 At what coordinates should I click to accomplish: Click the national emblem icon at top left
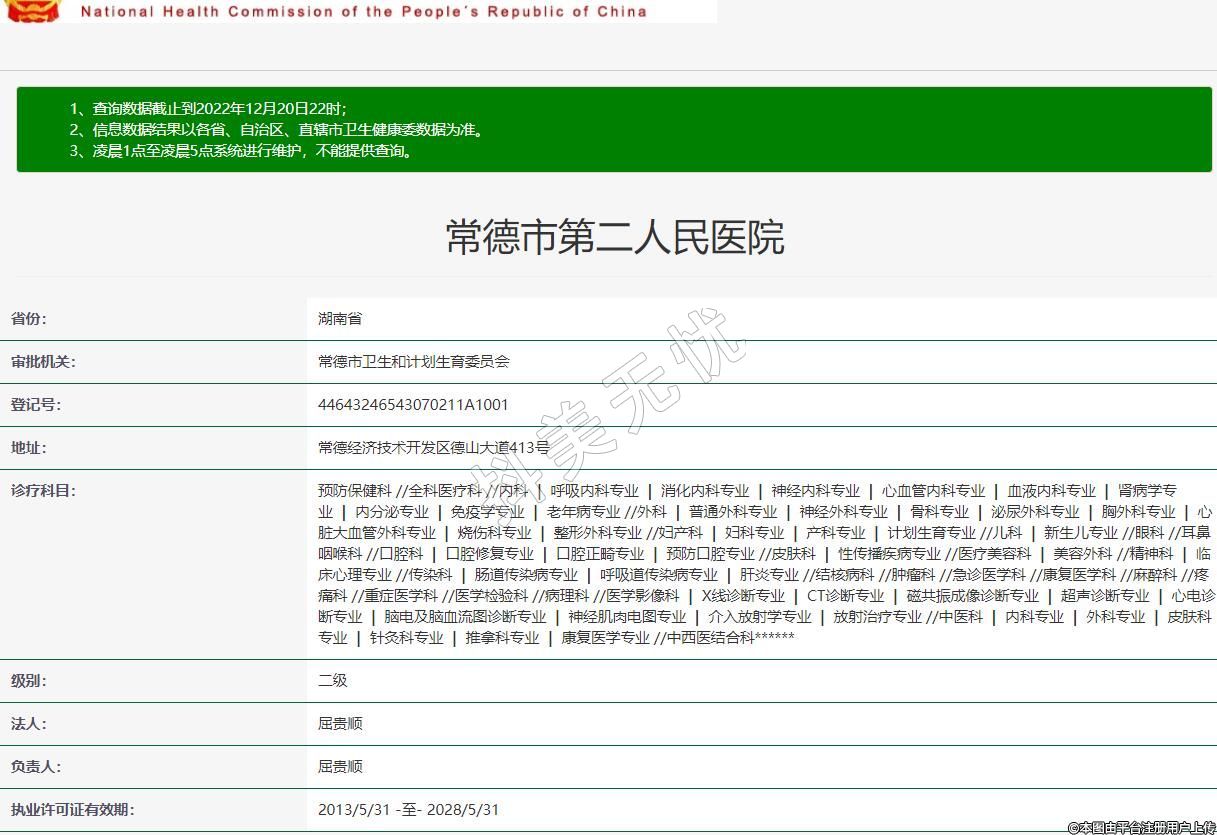coord(33,11)
